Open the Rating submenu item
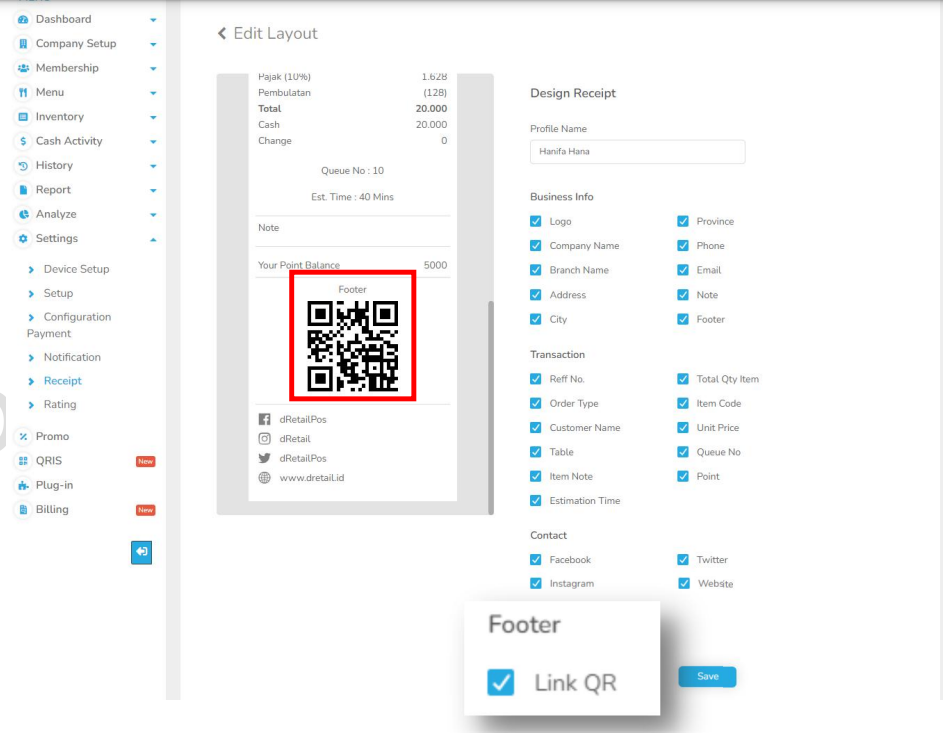The image size is (943, 733). click(x=60, y=405)
